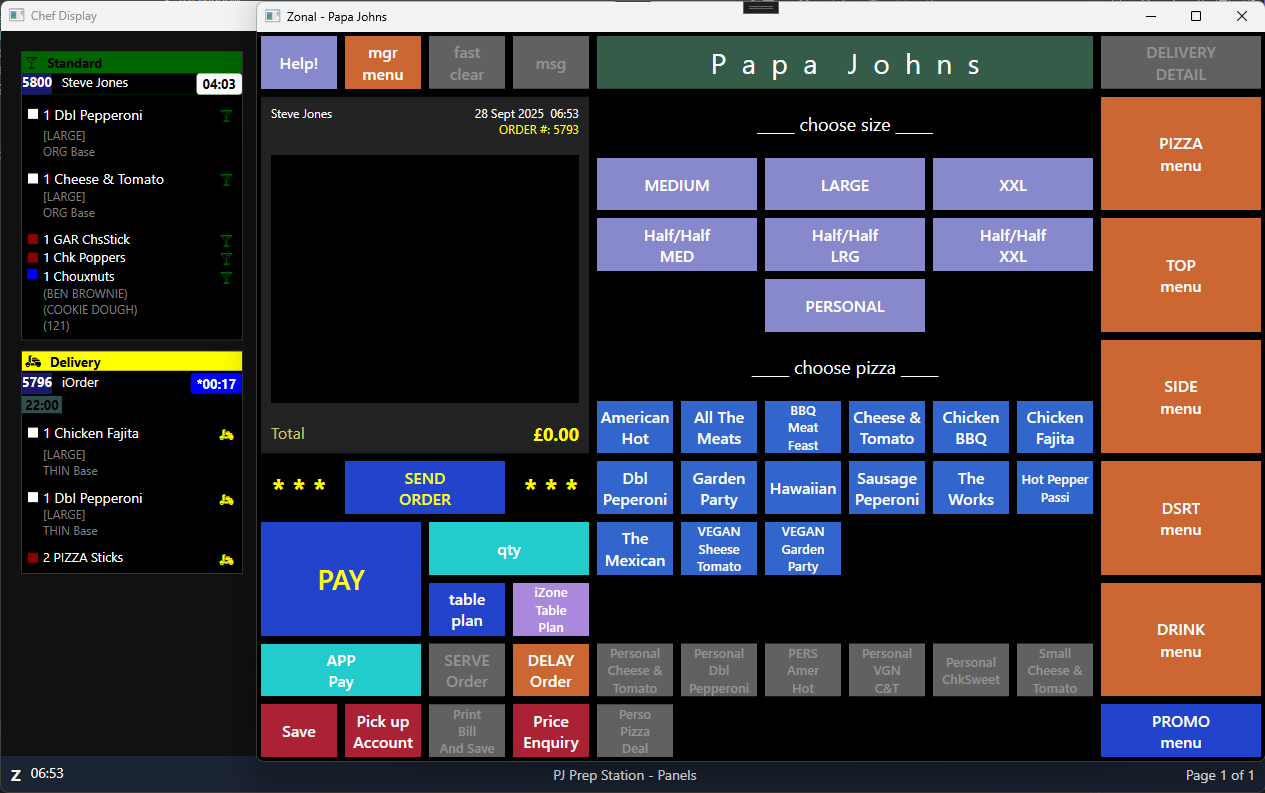Click the green drink icon beside Dbl Pepperoni
The image size is (1265, 793).
[x=227, y=115]
